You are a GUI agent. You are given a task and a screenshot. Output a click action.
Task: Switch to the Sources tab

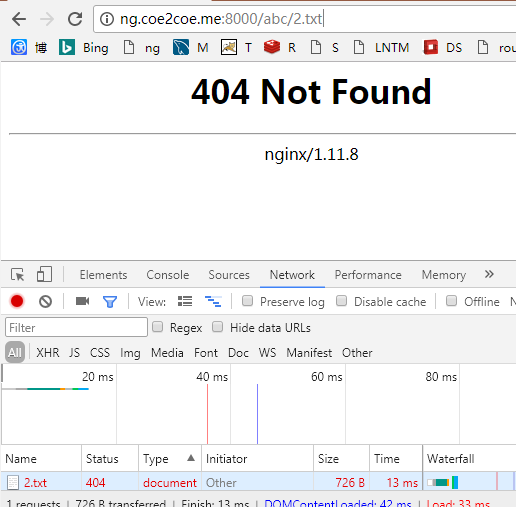(x=229, y=275)
